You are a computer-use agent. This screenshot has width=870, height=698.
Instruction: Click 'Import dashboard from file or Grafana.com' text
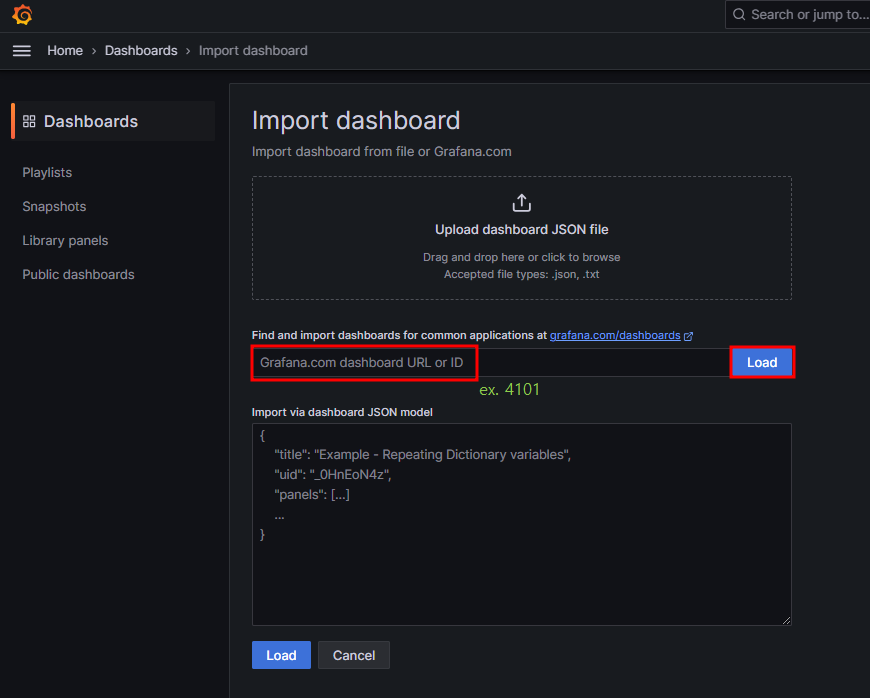[x=382, y=151]
